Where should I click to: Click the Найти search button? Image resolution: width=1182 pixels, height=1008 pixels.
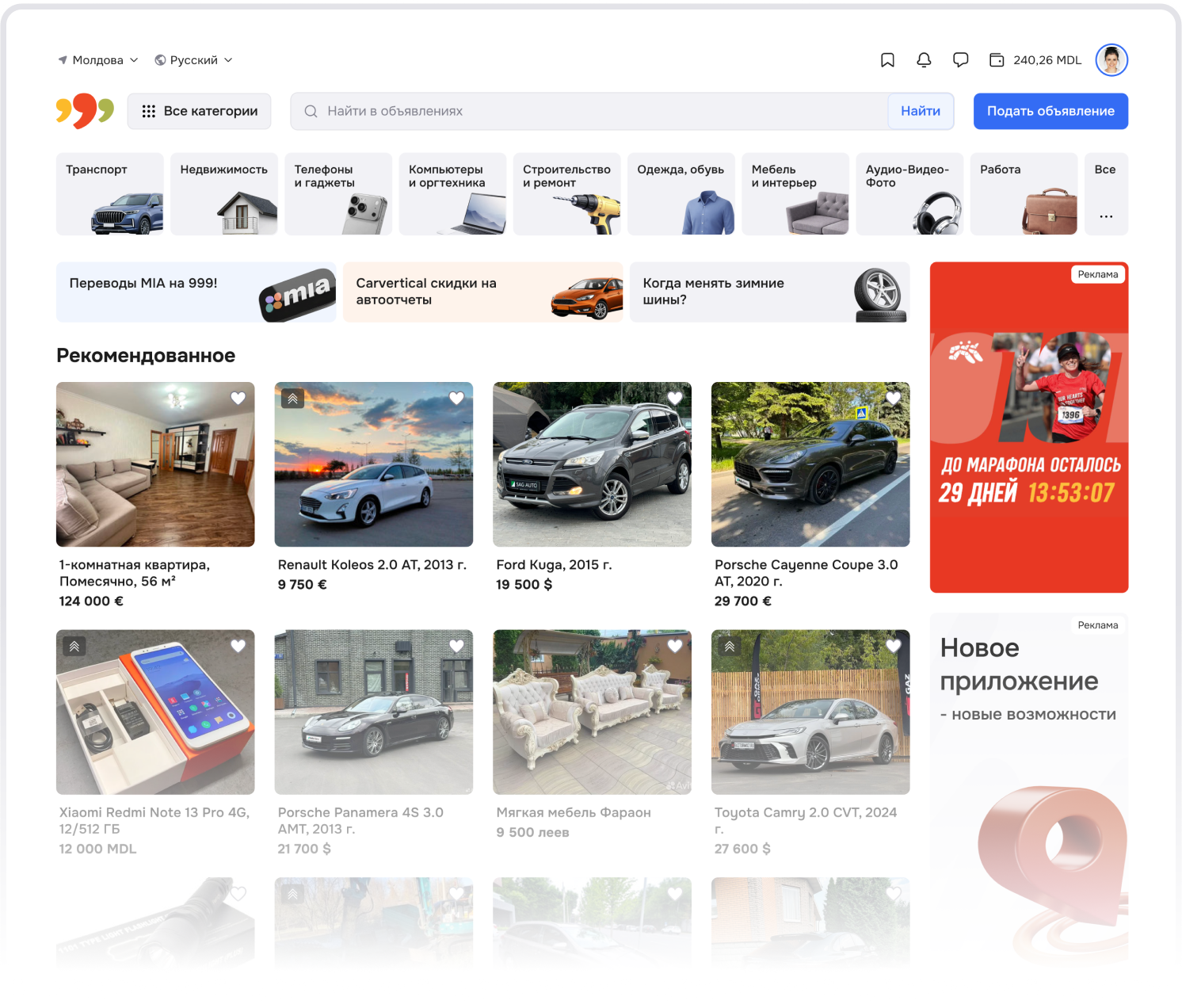pyautogui.click(x=920, y=111)
